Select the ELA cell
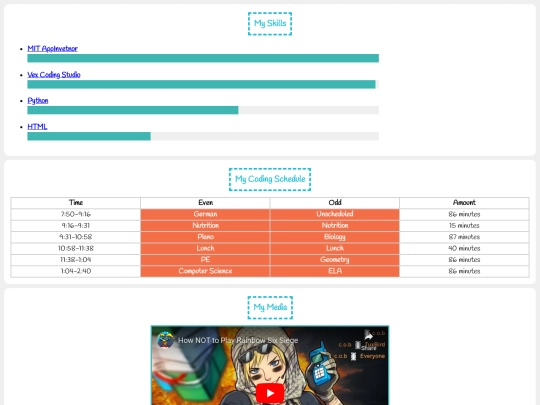Screen dimensions: 540x405 [x=335, y=271]
